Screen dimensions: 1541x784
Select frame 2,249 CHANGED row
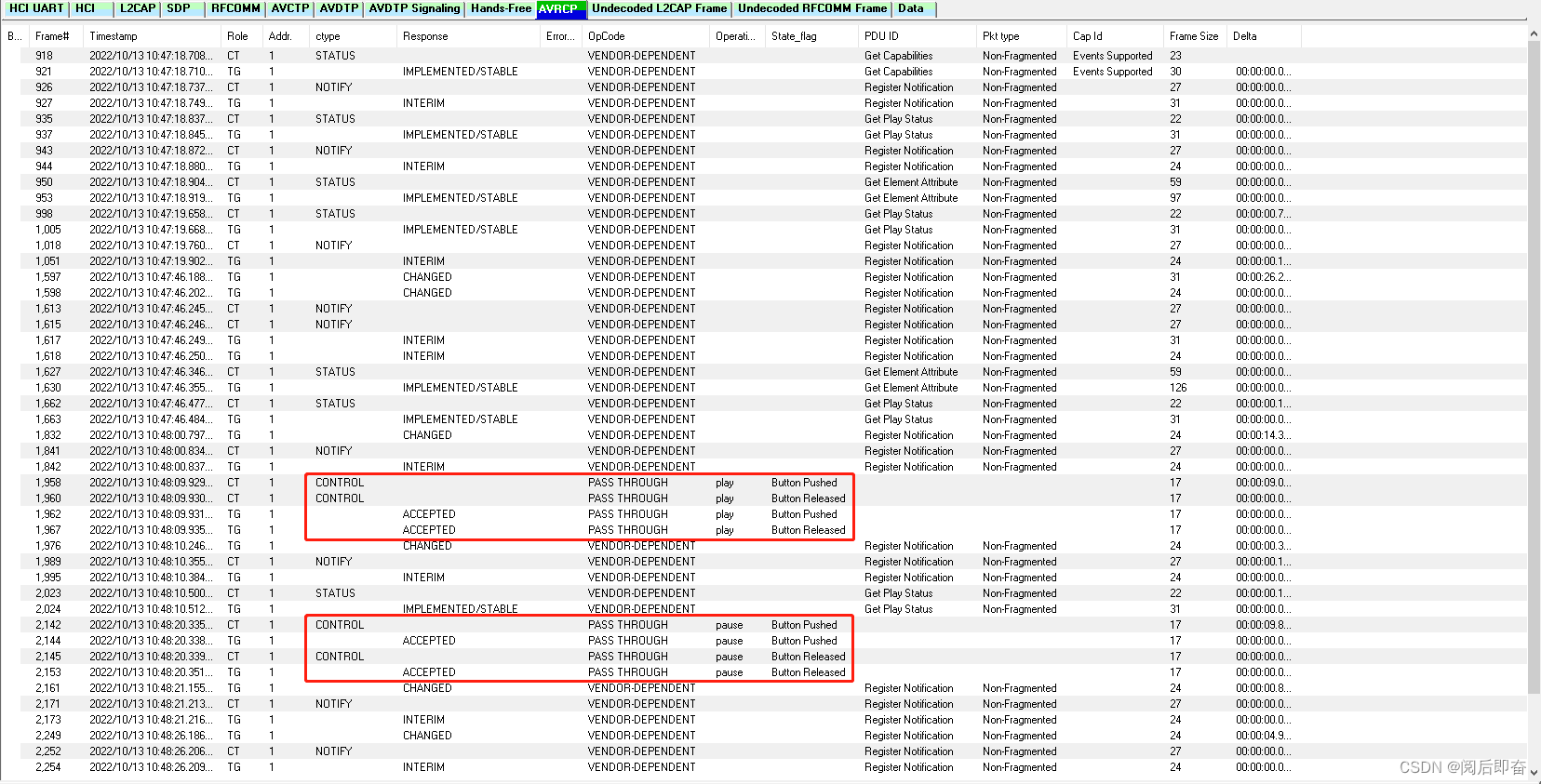[763, 736]
